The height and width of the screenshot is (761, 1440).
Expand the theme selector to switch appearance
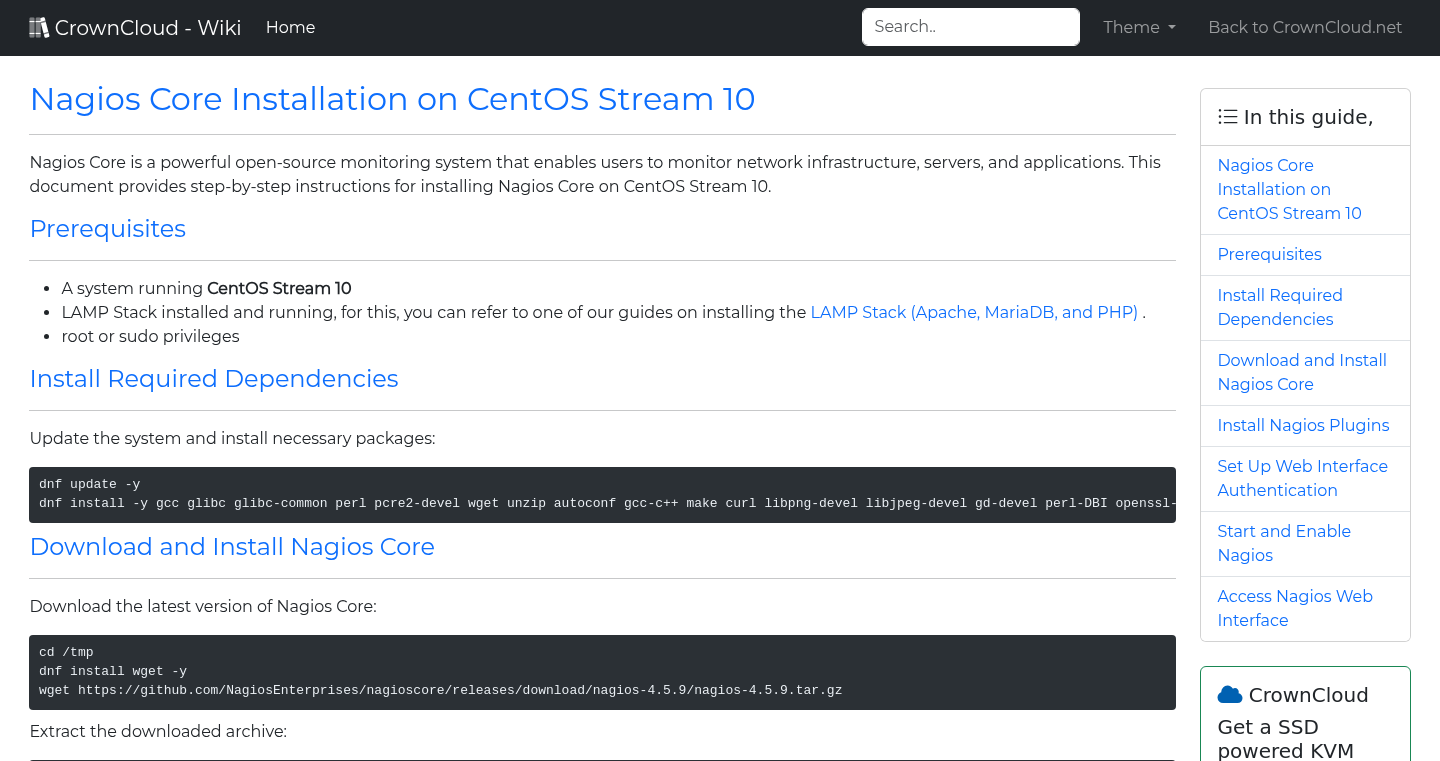tap(1138, 27)
